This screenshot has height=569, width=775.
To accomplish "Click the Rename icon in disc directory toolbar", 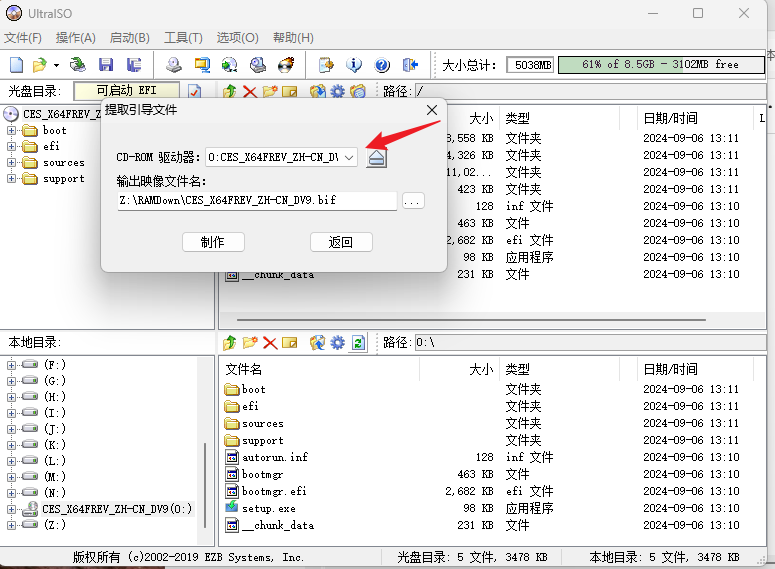I will [290, 91].
